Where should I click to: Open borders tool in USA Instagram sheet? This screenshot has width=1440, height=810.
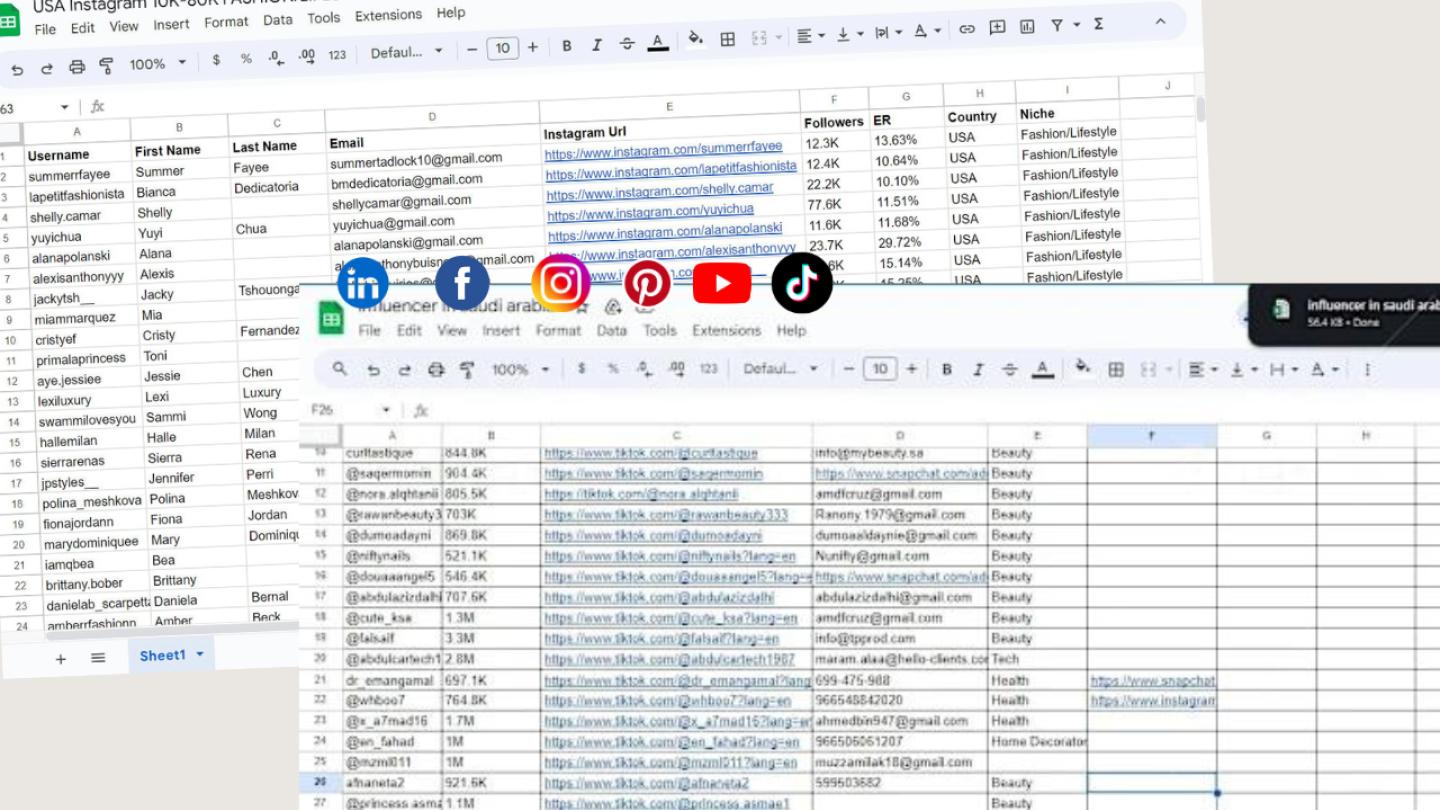[x=728, y=39]
